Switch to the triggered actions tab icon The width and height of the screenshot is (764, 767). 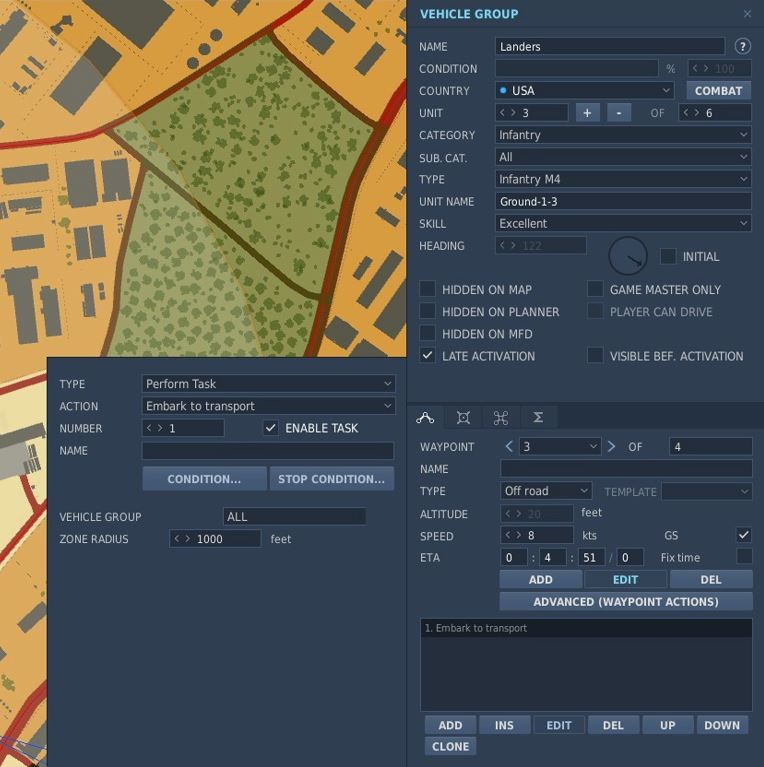click(463, 417)
